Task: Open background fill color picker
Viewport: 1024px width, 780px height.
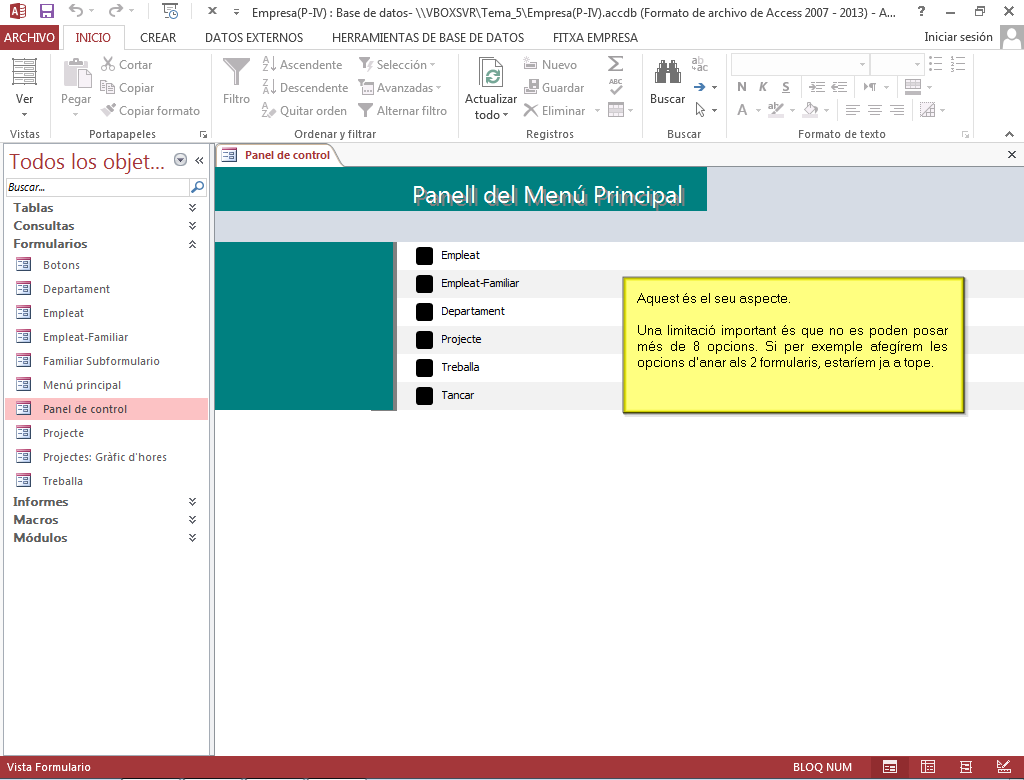Action: [827, 110]
